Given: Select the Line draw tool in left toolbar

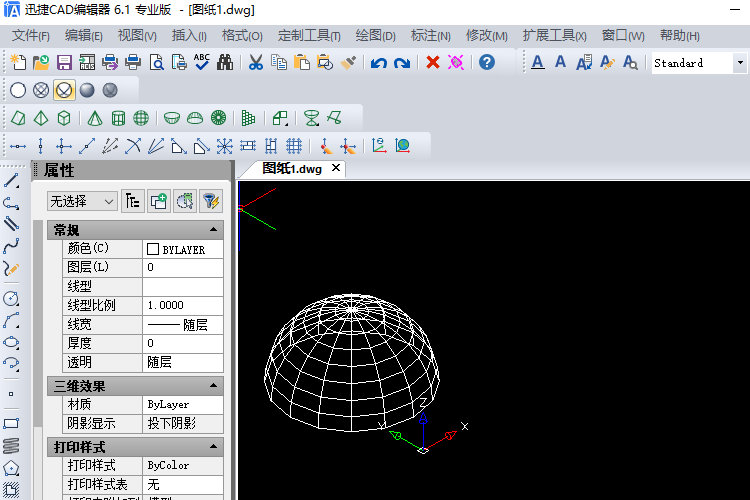Looking at the screenshot, I should (x=11, y=181).
